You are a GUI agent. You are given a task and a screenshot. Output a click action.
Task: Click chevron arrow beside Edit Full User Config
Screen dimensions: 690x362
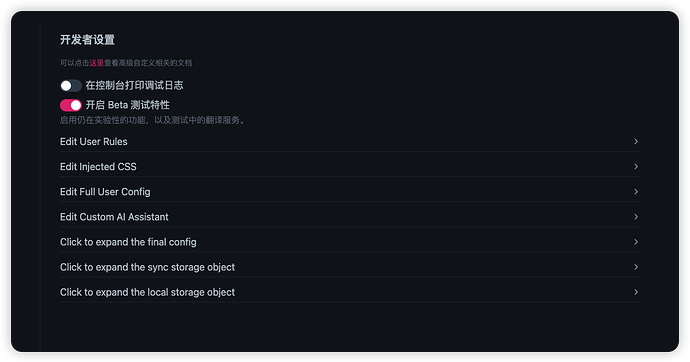click(636, 191)
